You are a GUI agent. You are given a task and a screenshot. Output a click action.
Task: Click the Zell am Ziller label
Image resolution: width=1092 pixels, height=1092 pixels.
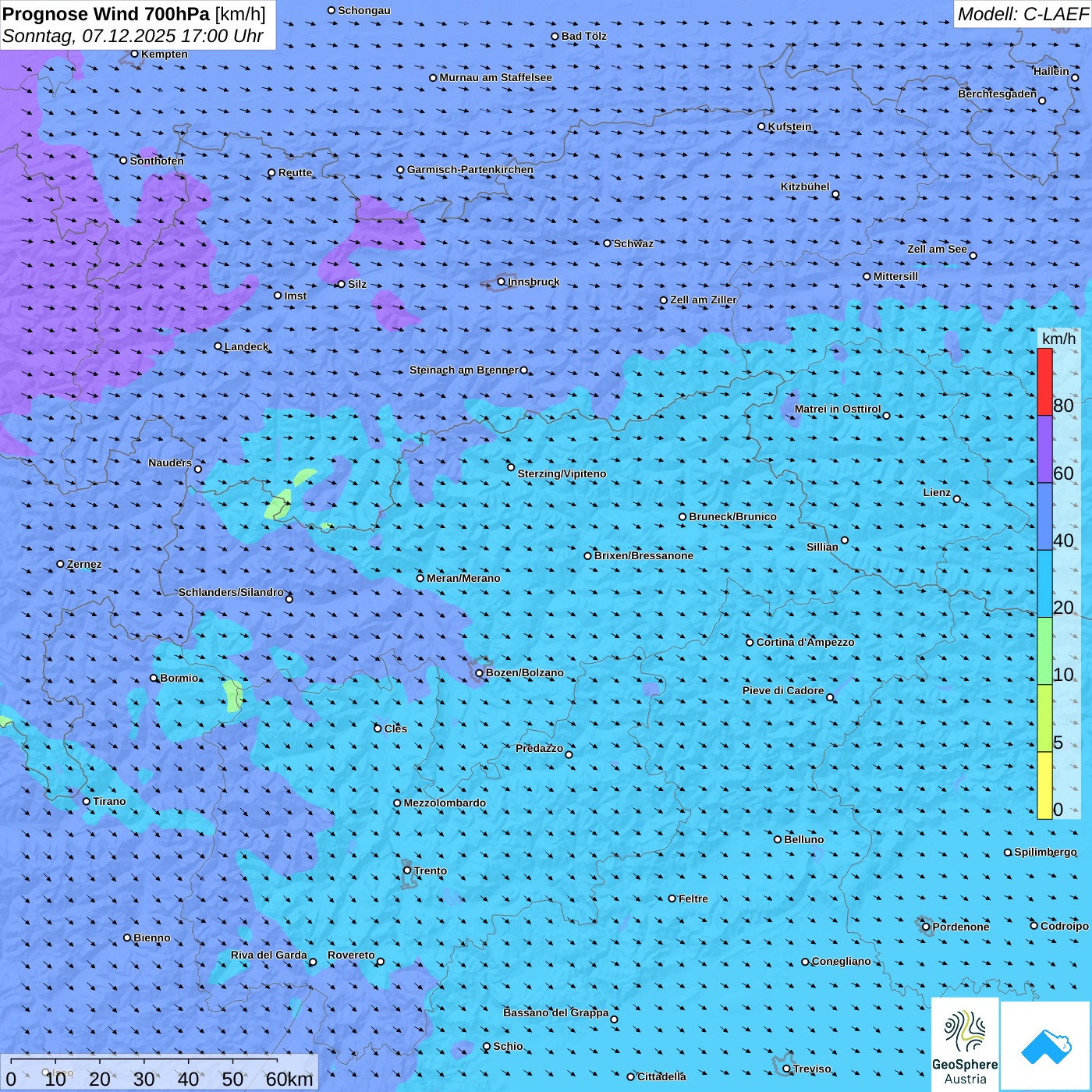pyautogui.click(x=704, y=300)
